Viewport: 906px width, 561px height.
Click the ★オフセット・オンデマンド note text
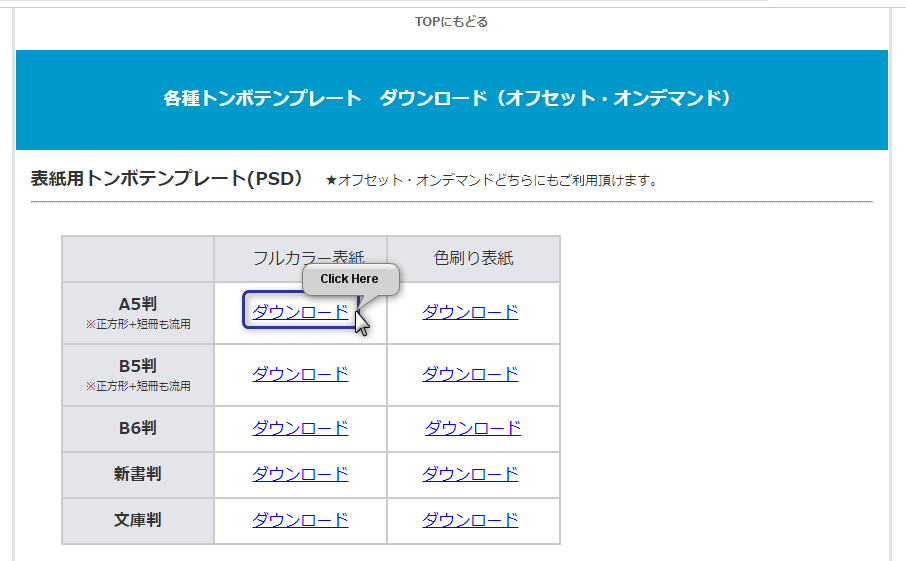(492, 180)
